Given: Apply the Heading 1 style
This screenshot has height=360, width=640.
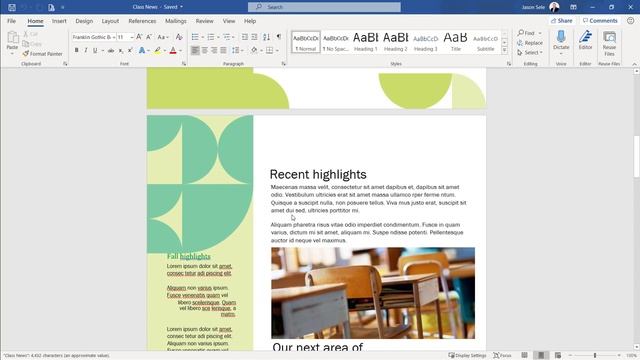Looking at the screenshot, I should (365, 42).
